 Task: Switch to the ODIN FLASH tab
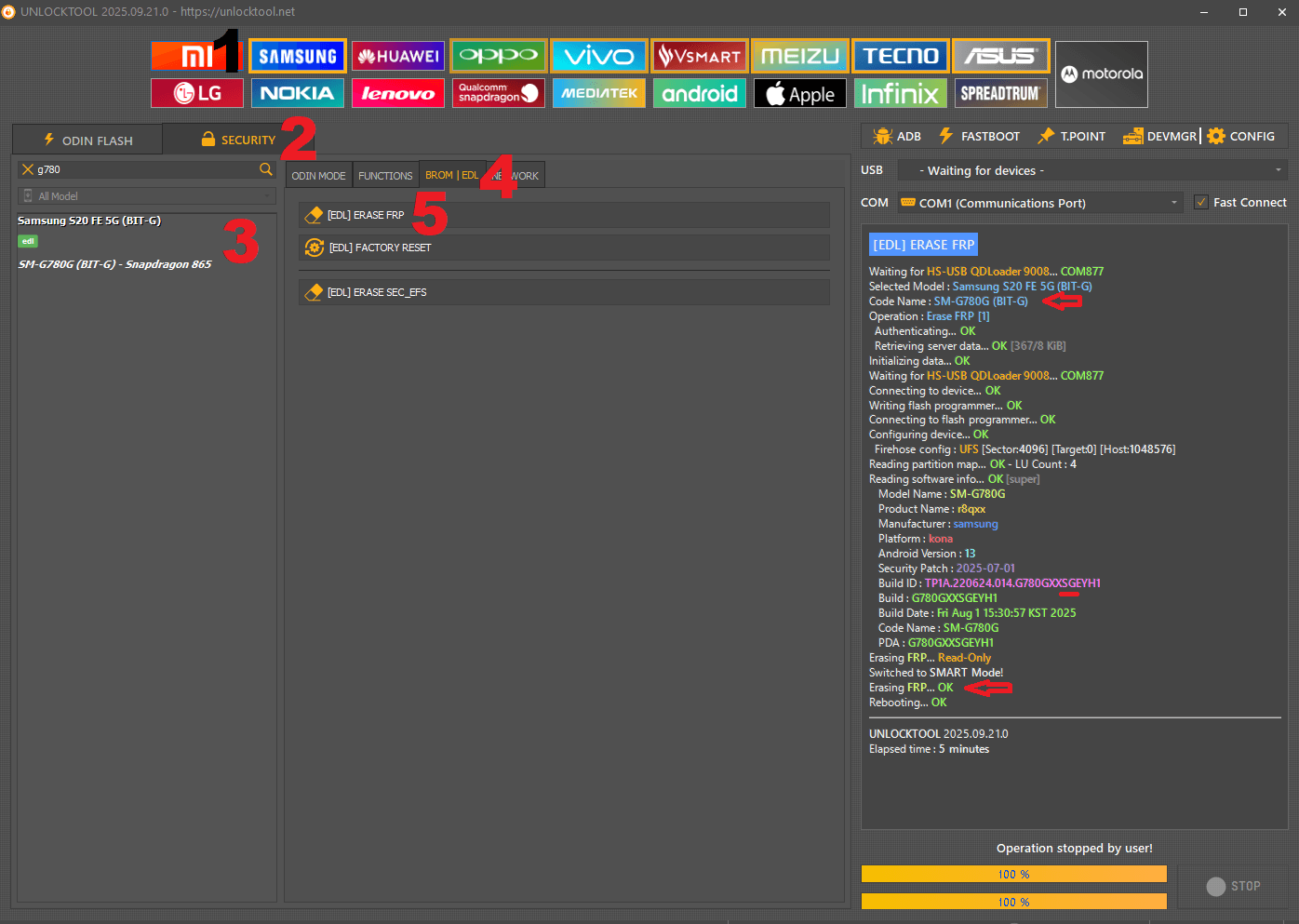pyautogui.click(x=88, y=140)
